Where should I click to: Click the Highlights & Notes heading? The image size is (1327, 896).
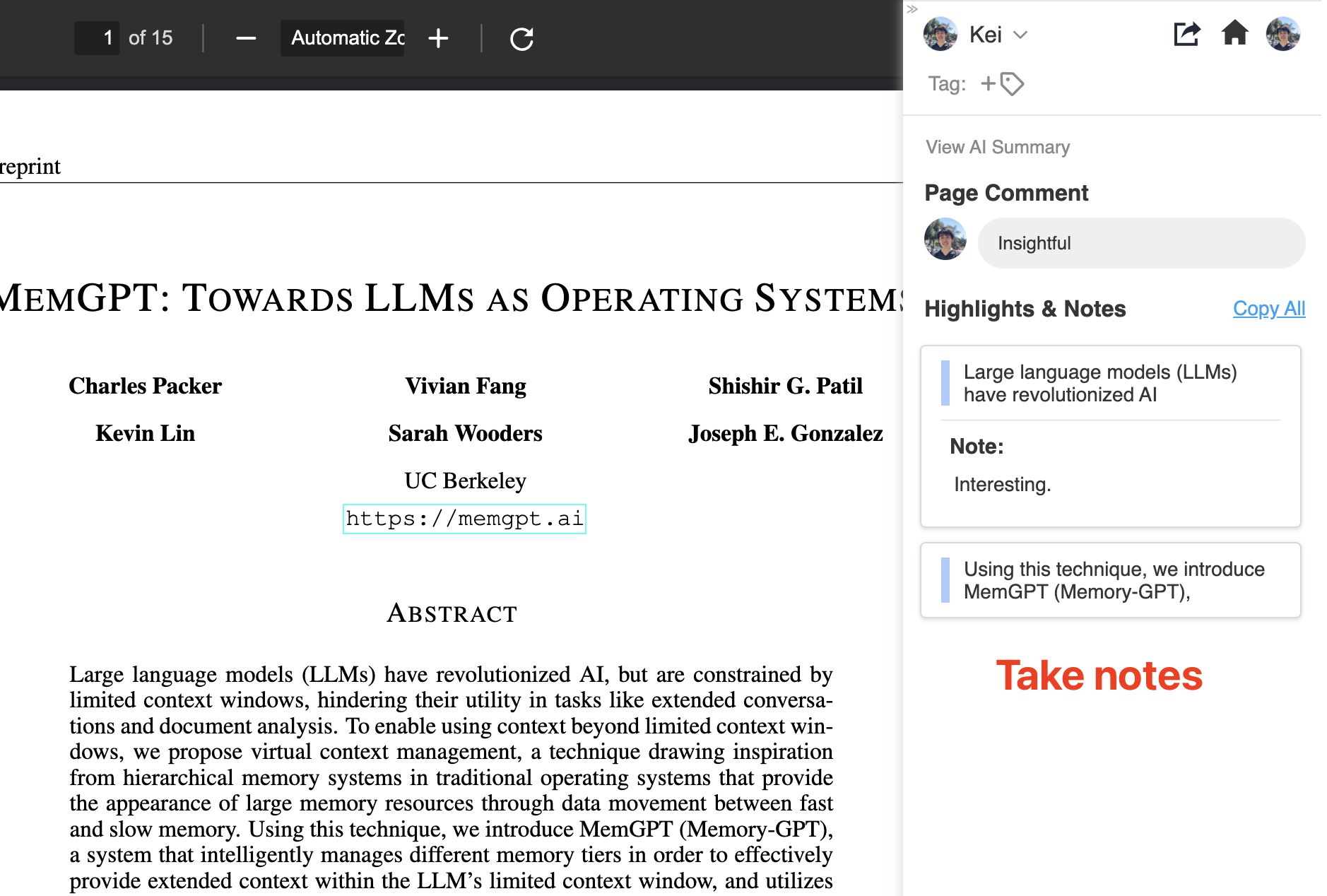[x=1025, y=309]
